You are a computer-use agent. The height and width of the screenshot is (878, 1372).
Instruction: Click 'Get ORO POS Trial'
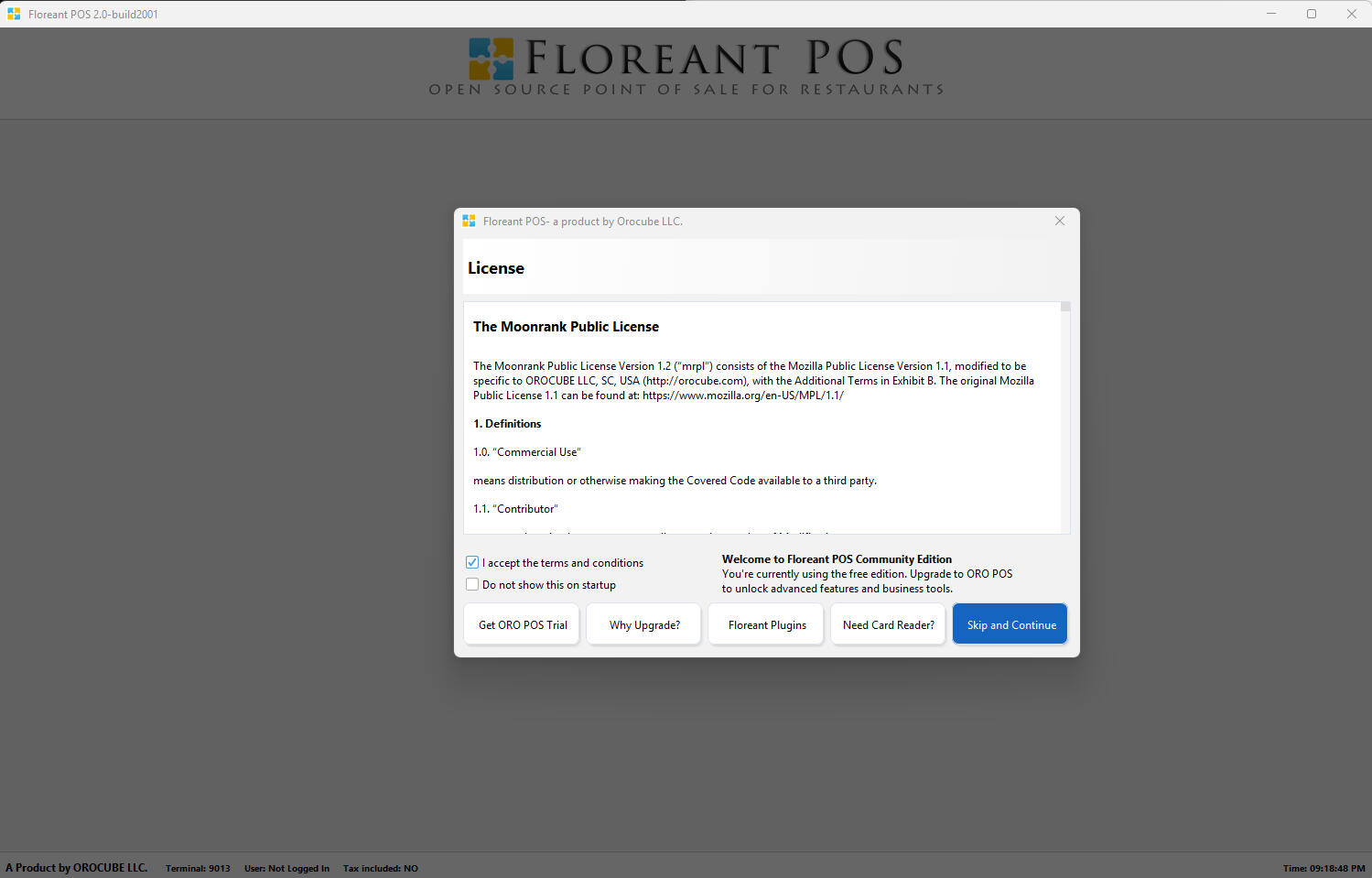pos(521,623)
